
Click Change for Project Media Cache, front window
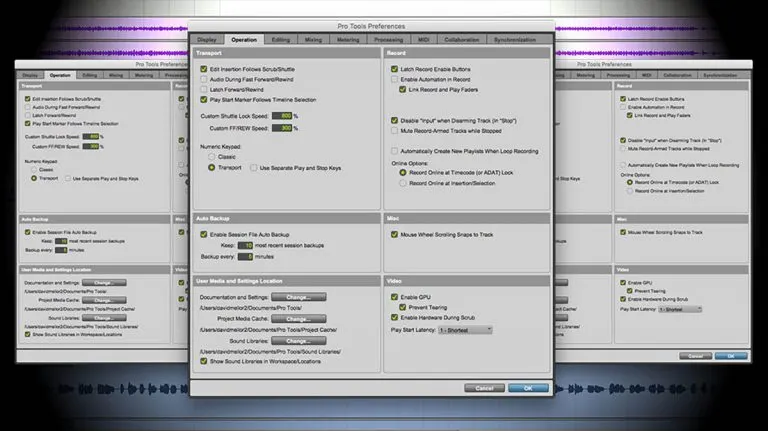pos(299,319)
